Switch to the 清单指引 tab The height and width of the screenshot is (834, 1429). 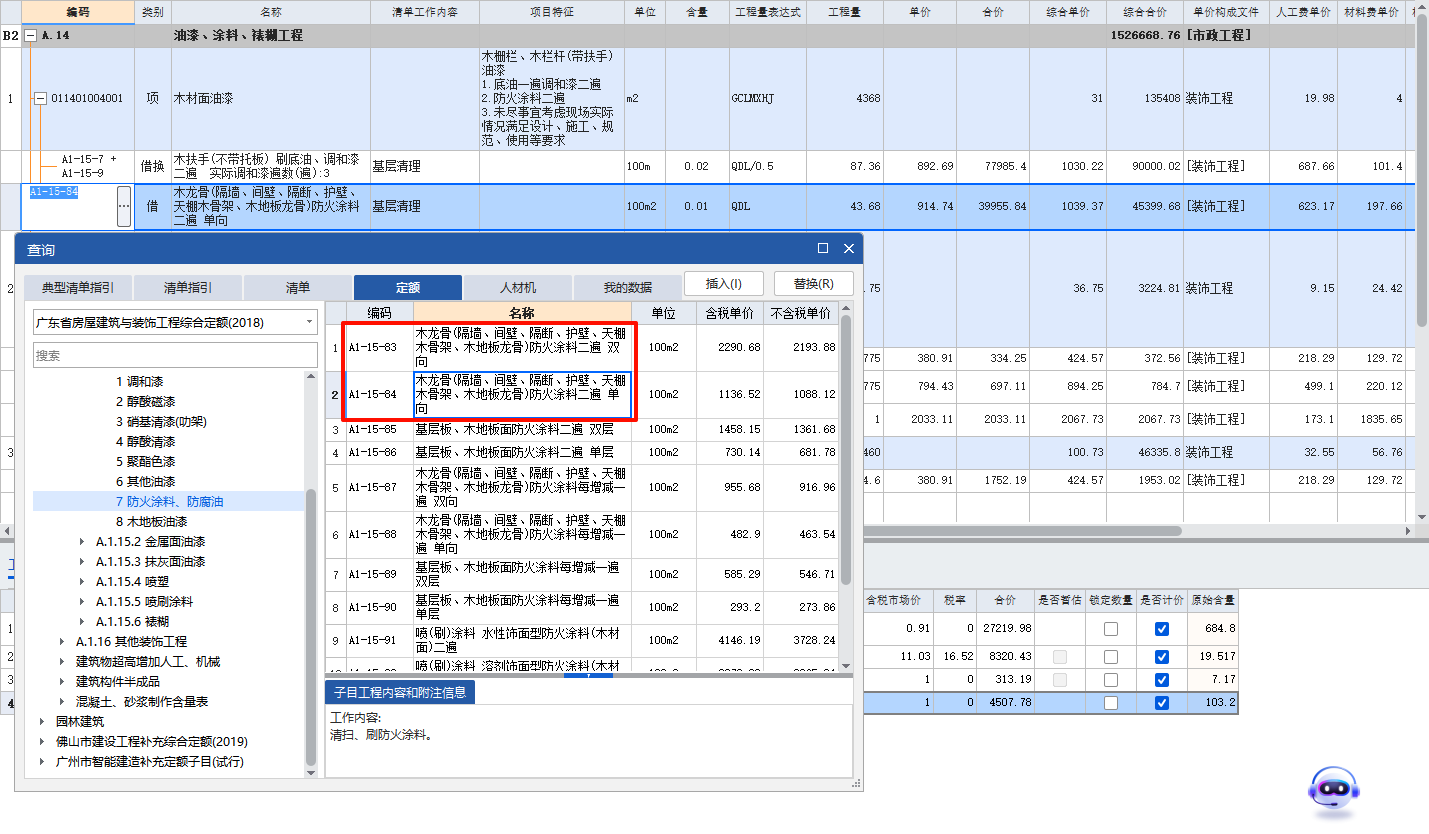point(188,288)
